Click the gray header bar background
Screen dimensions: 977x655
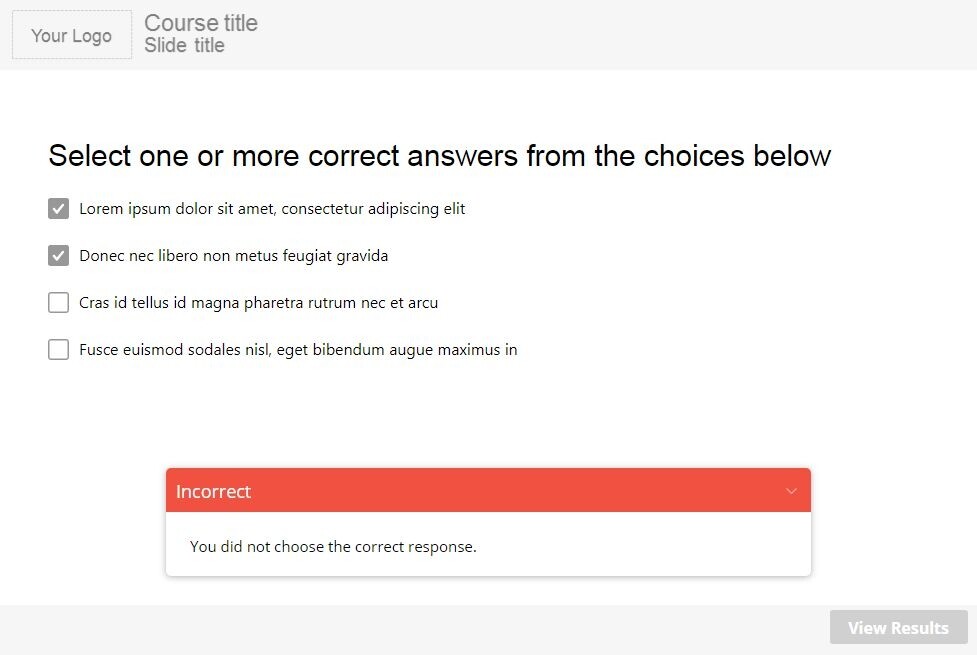coord(600,35)
